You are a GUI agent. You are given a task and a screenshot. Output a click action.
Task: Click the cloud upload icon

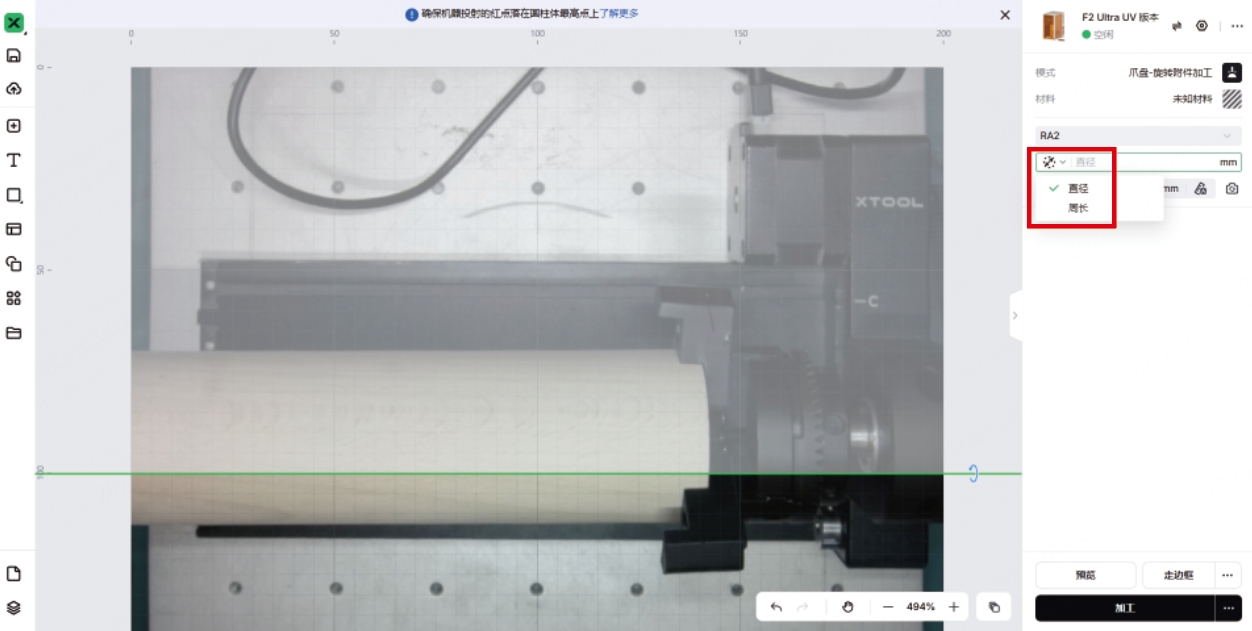[x=14, y=89]
